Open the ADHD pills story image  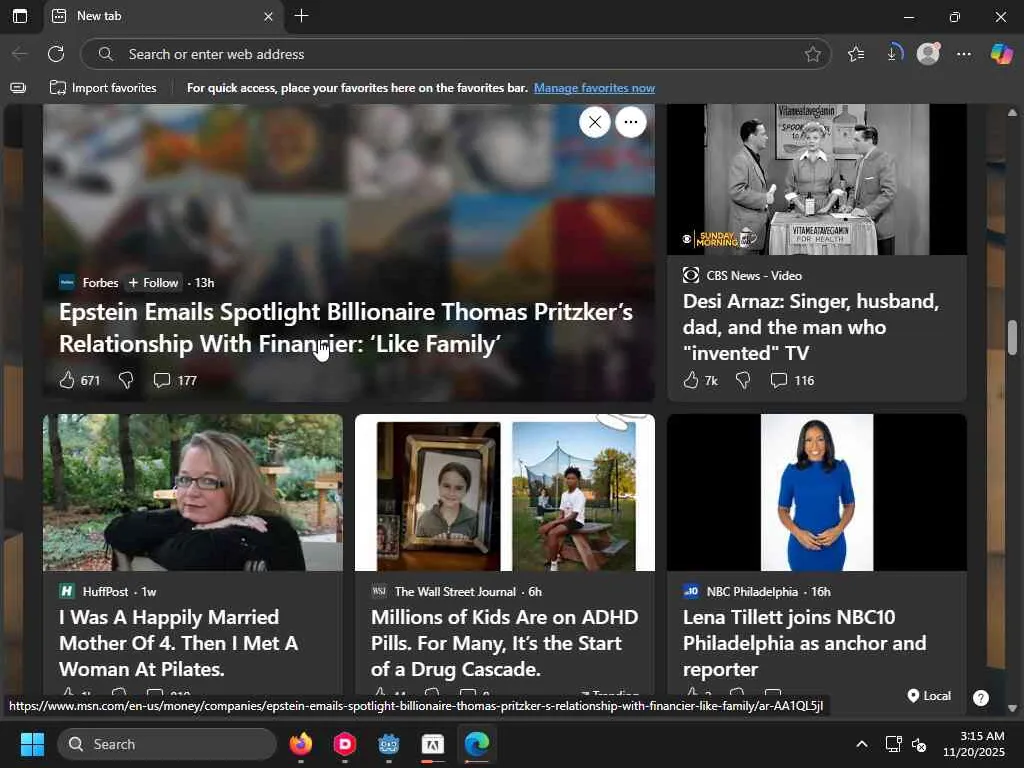click(x=505, y=492)
